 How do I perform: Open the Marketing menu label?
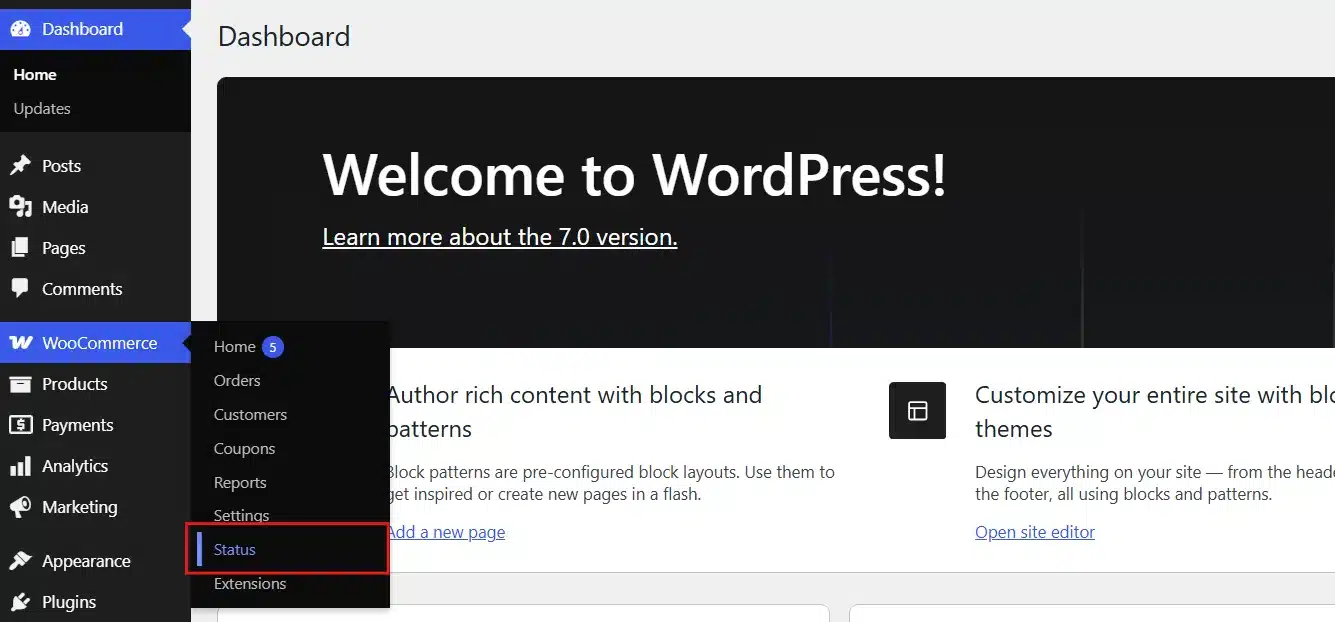(79, 507)
